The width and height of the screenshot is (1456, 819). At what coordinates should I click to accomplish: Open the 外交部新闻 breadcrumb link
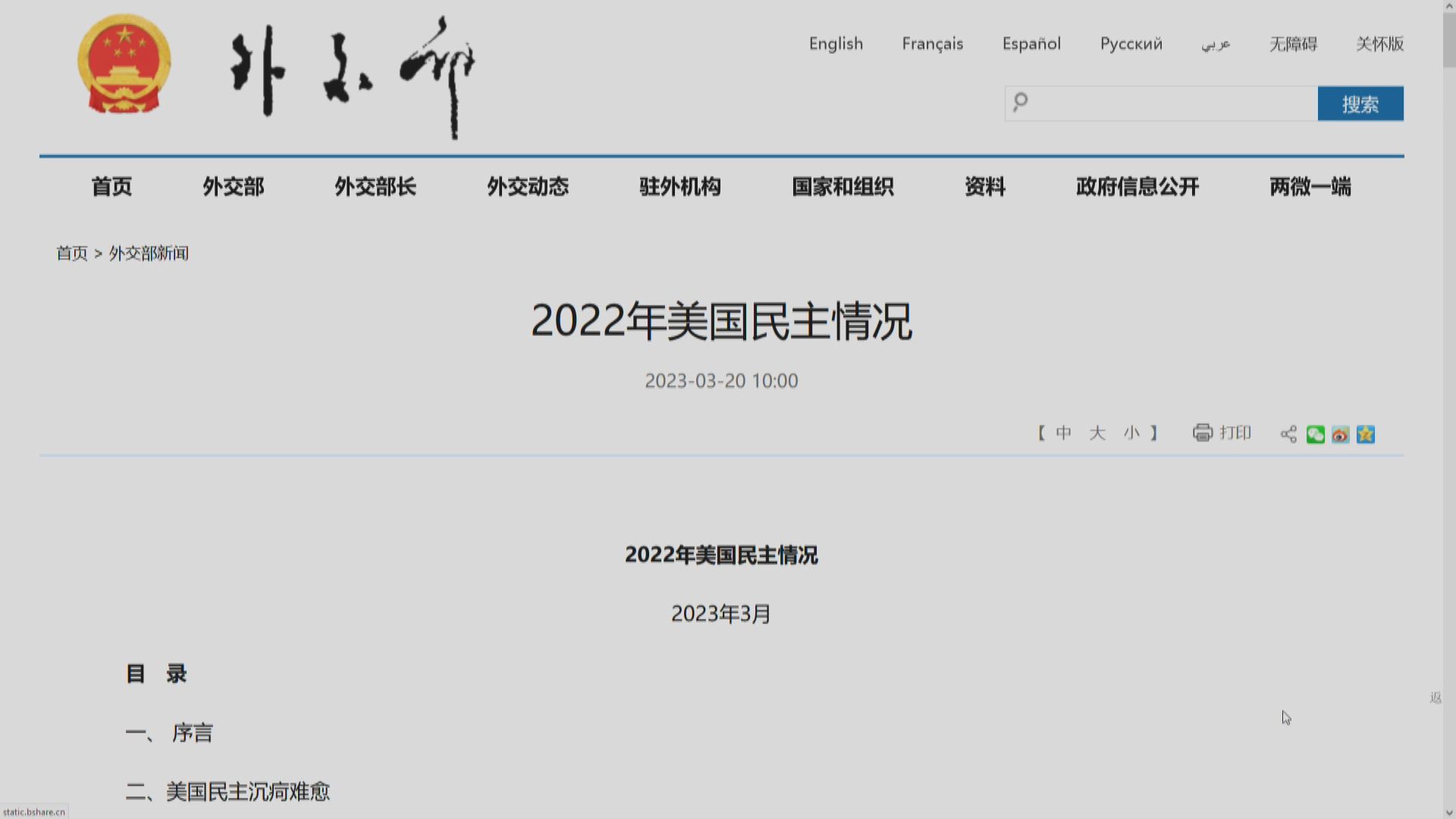[x=149, y=253]
